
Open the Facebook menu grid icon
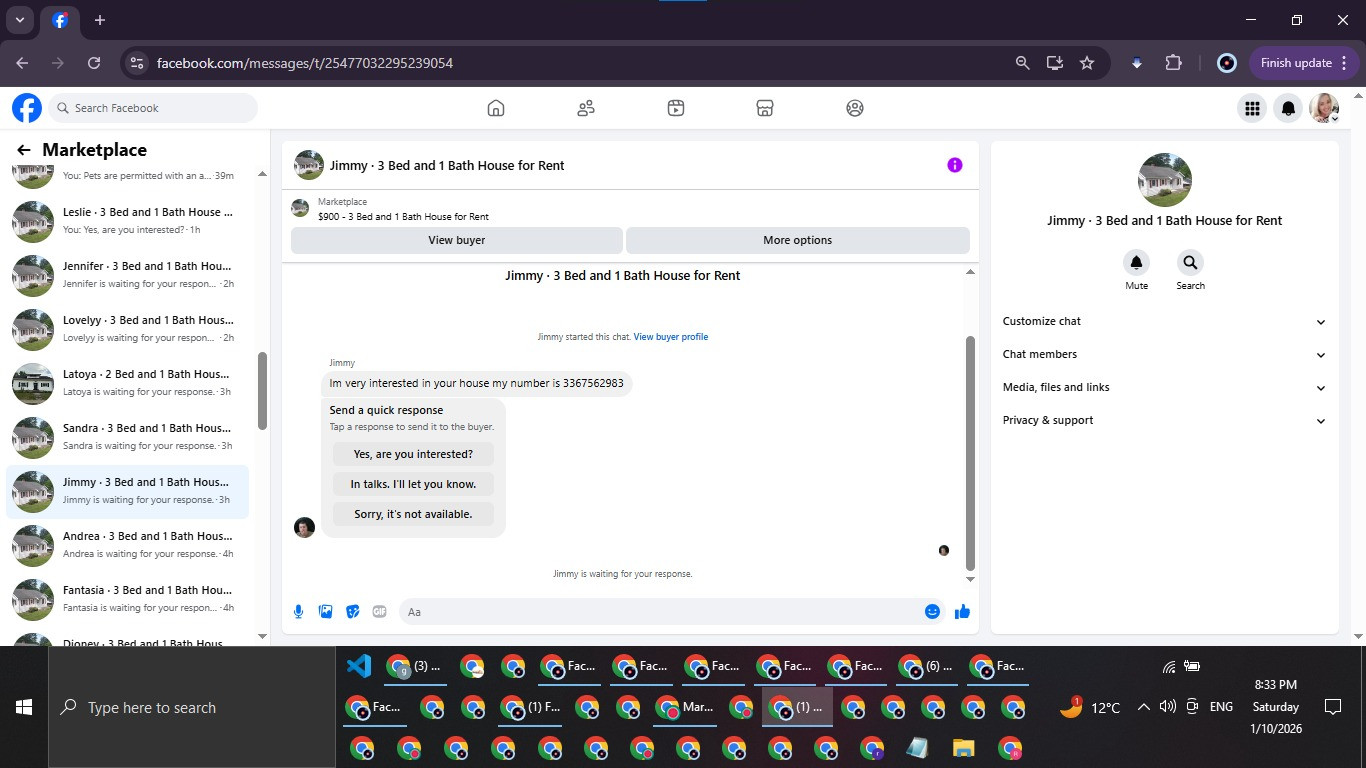(1251, 108)
